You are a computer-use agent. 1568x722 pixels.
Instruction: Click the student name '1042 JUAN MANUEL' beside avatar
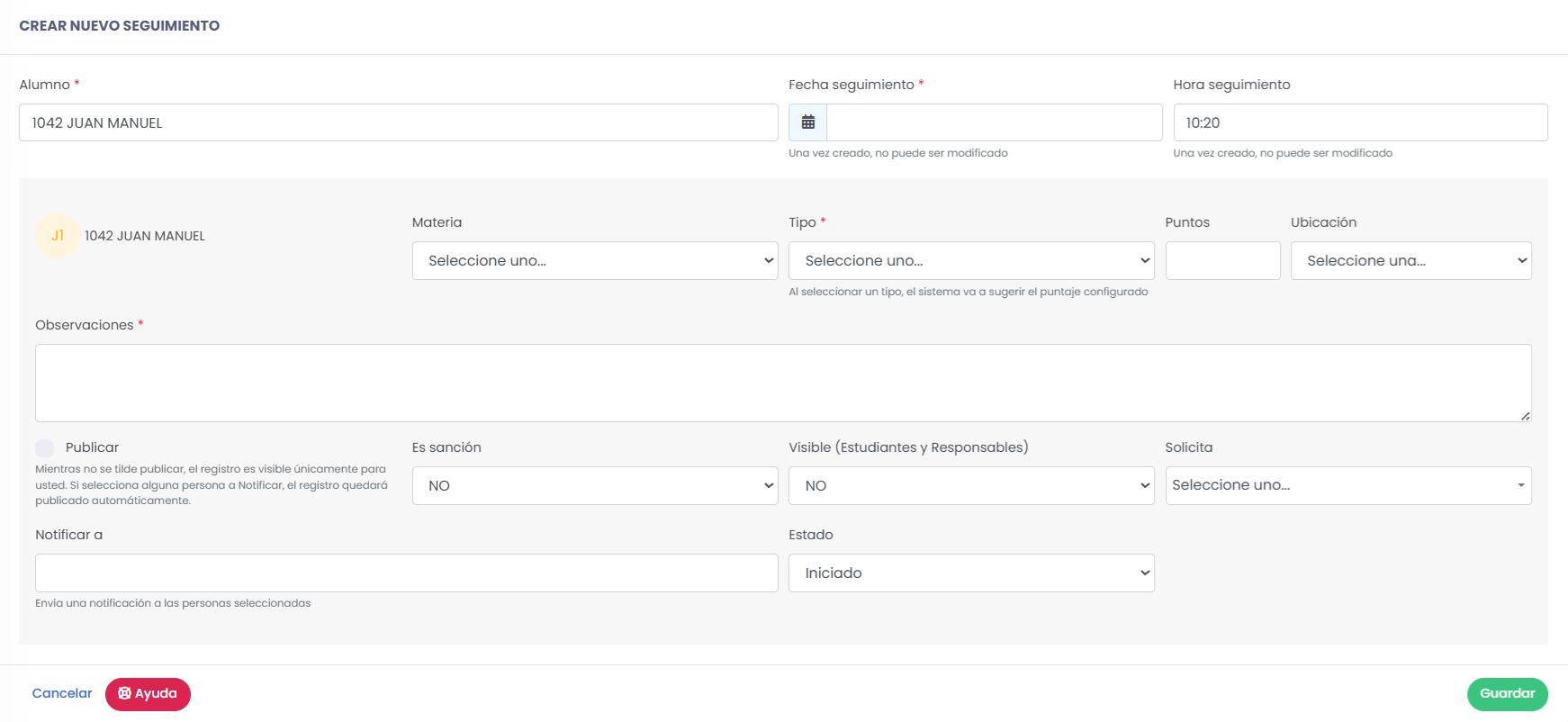pyautogui.click(x=145, y=236)
